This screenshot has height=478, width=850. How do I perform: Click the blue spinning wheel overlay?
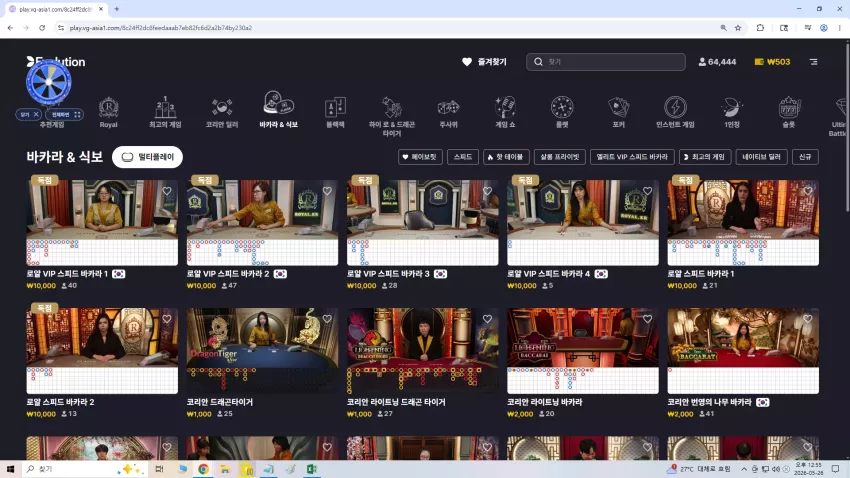49,82
